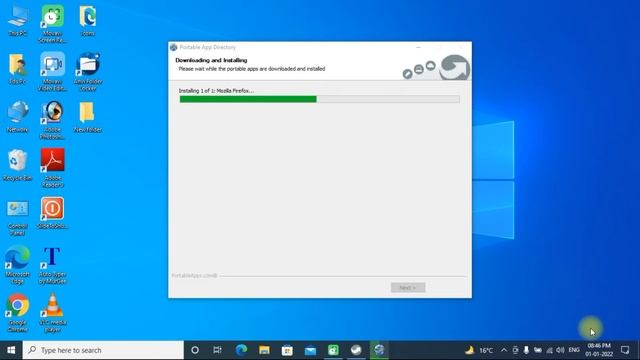This screenshot has width=640, height=360.
Task: Open the Icons folder with Edge logo
Action: coord(88,20)
